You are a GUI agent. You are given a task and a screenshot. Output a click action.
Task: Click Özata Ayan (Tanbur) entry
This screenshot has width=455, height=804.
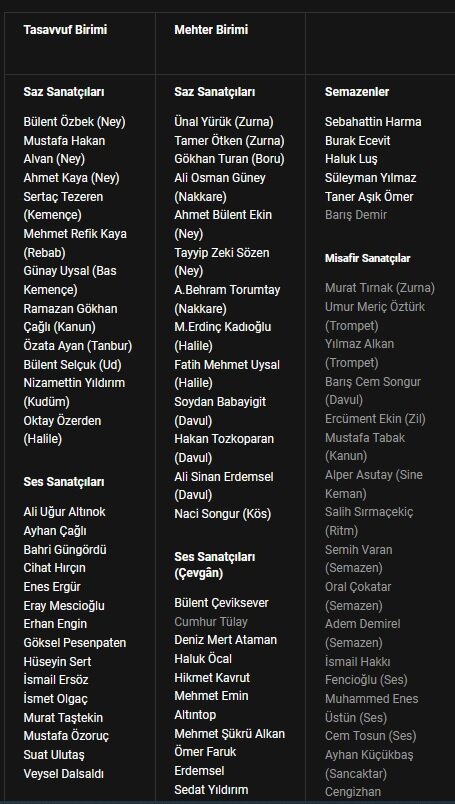point(77,346)
